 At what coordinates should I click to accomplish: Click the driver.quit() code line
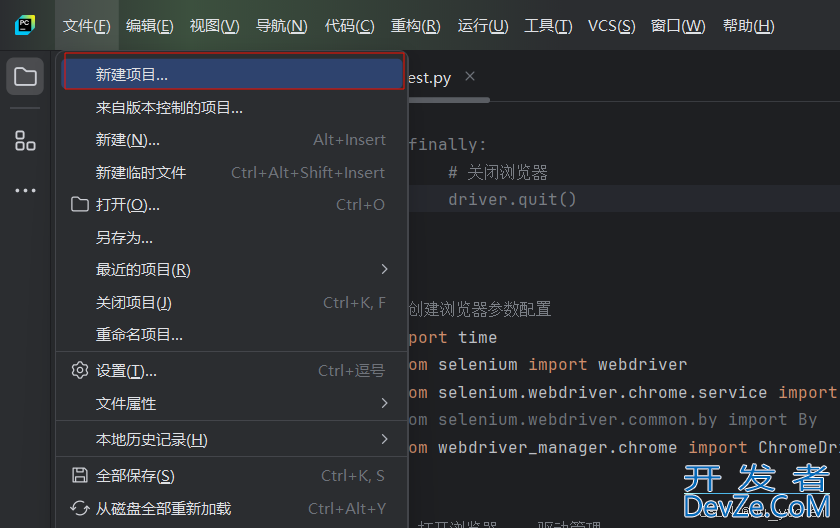(512, 199)
